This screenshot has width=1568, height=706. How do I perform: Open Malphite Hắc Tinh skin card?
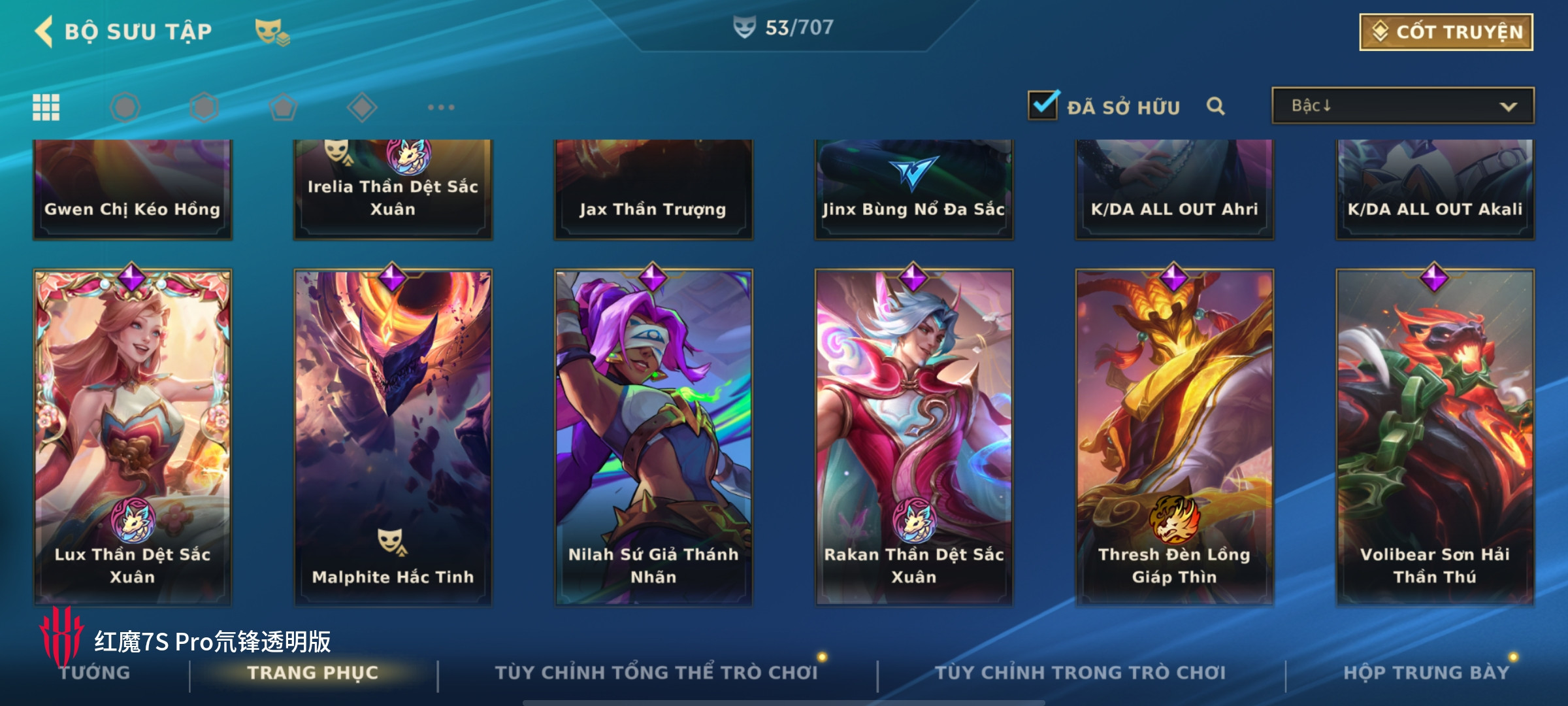point(393,437)
